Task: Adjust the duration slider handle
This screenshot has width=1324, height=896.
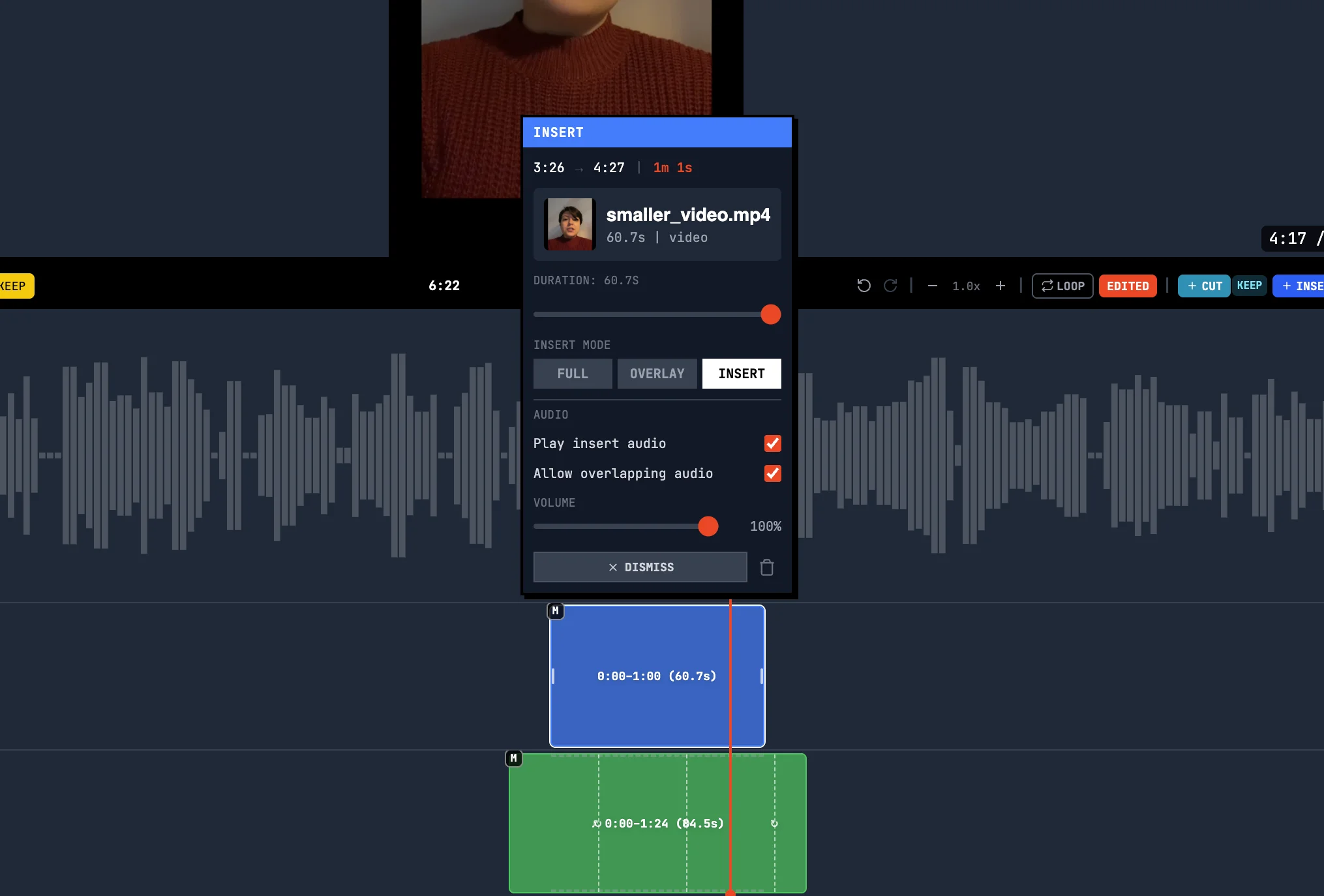Action: (x=771, y=314)
